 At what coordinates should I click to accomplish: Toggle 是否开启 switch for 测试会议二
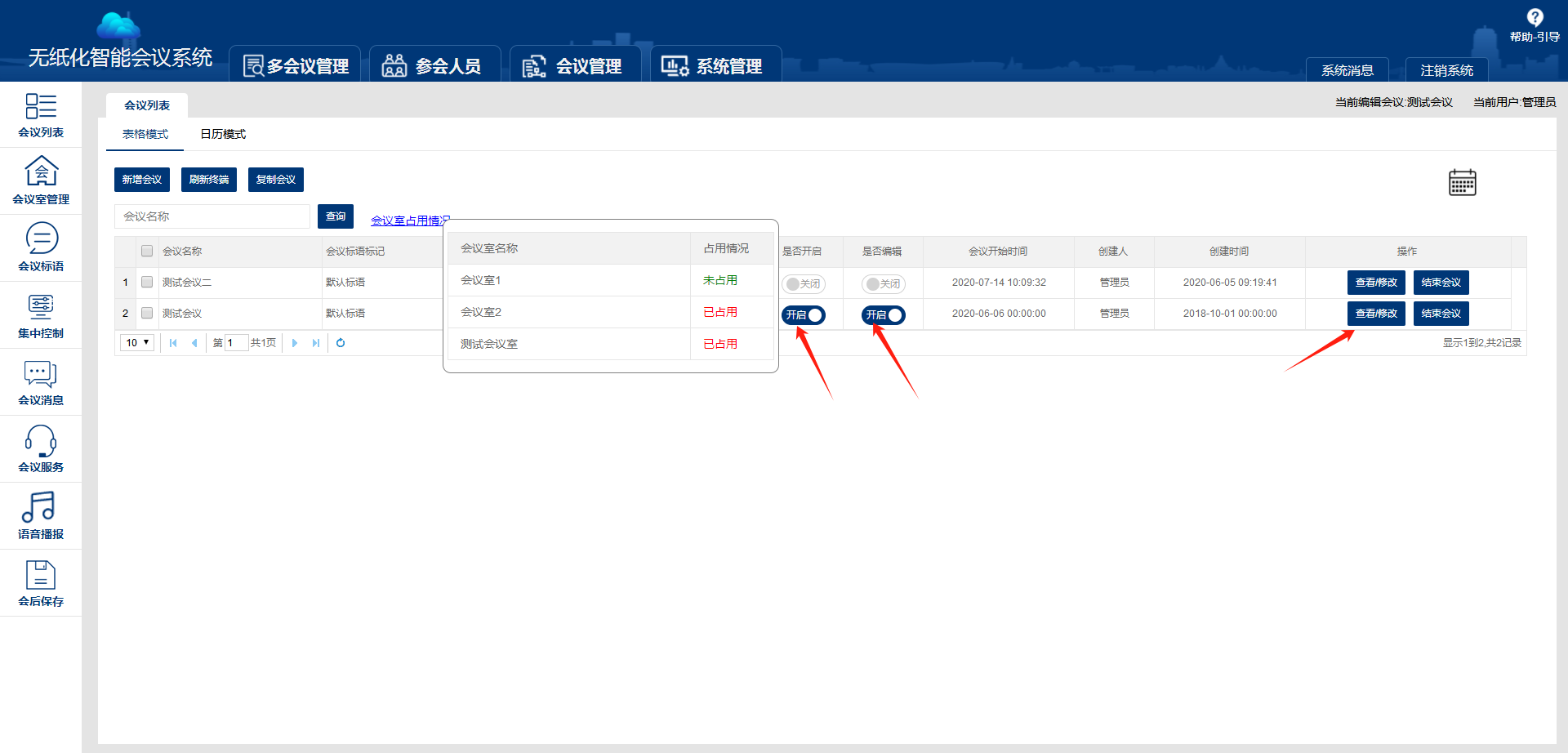tap(804, 284)
